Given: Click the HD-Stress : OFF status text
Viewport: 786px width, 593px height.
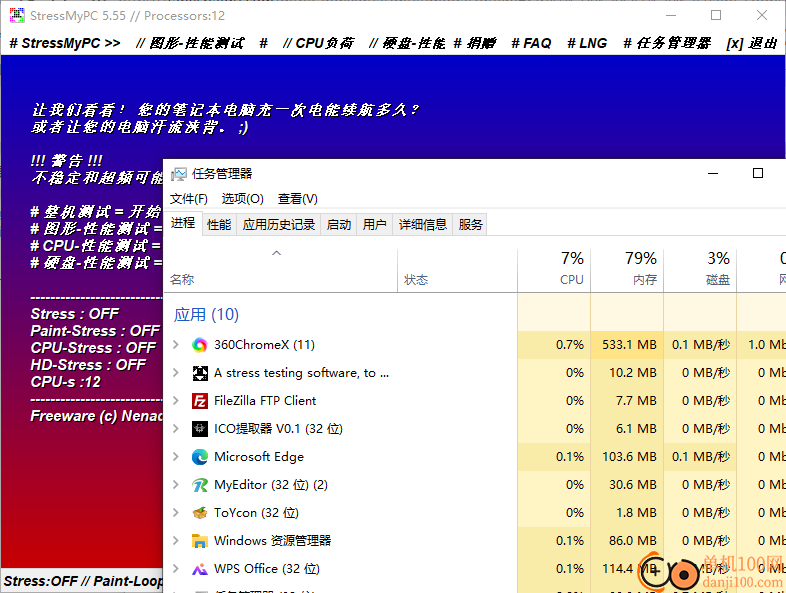Looking at the screenshot, I should (88, 365).
